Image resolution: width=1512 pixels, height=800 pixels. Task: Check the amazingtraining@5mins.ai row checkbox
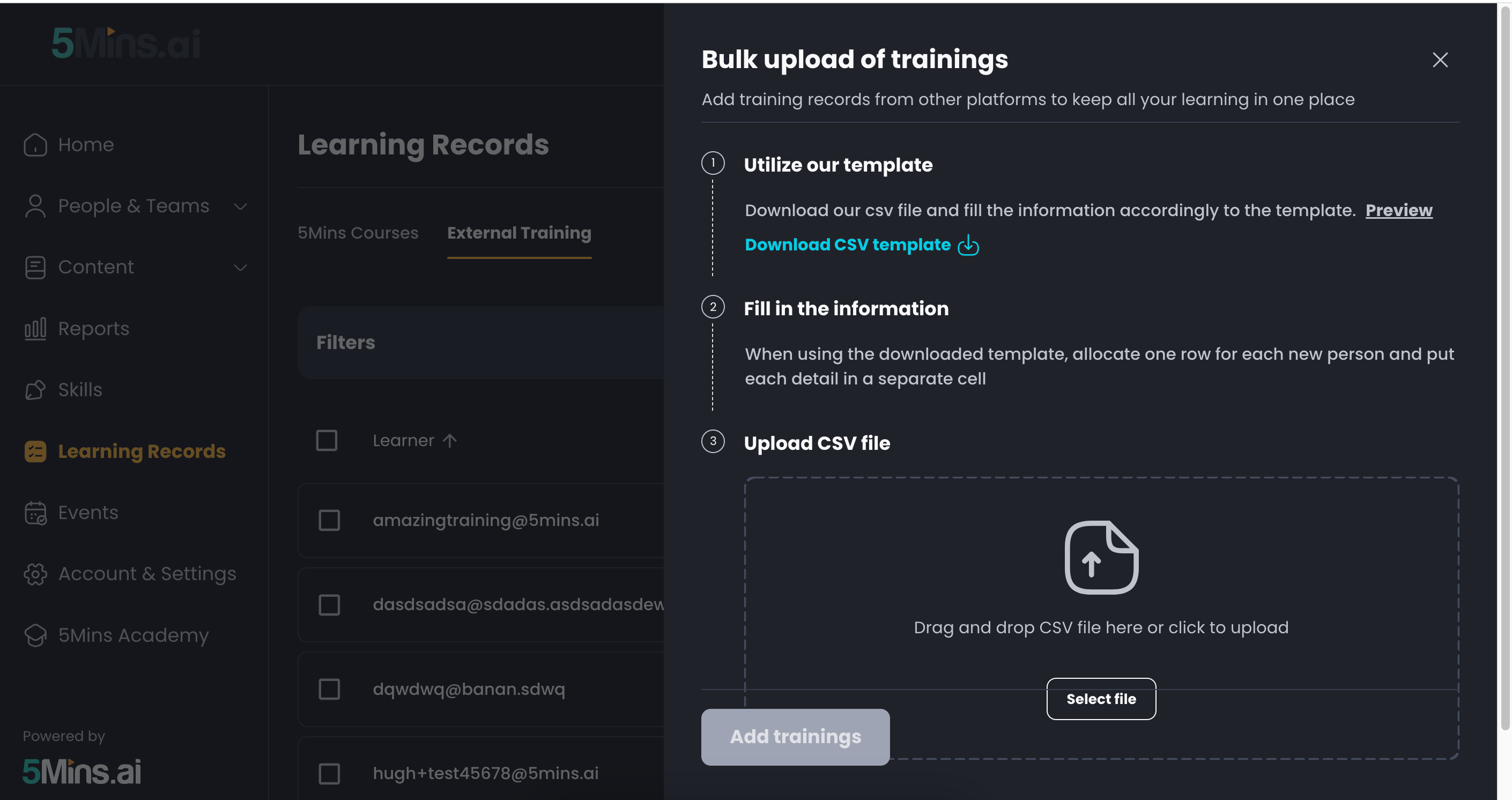coord(329,520)
